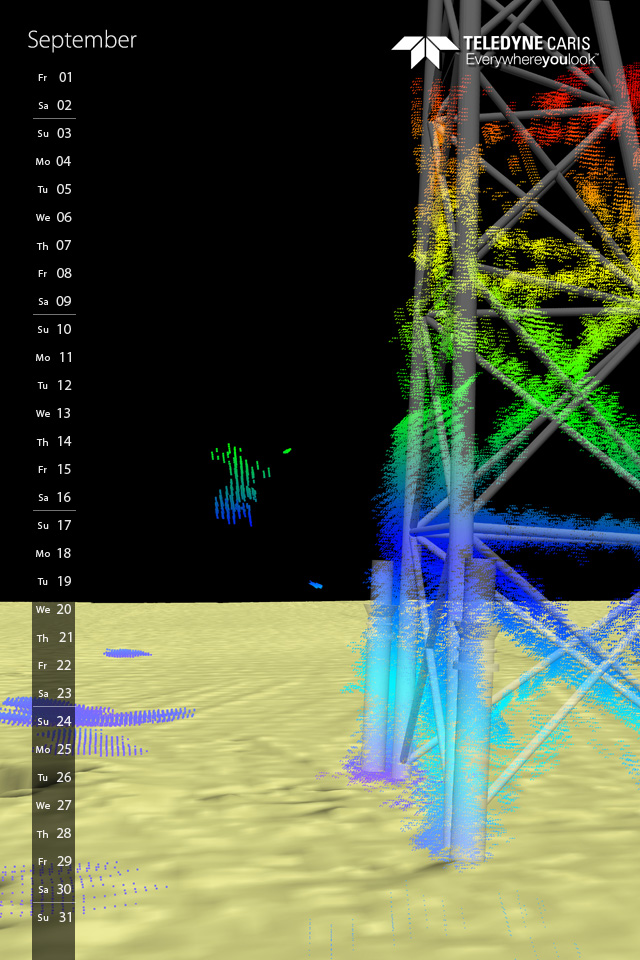
Task: Select We 20 date row
Action: (54, 609)
